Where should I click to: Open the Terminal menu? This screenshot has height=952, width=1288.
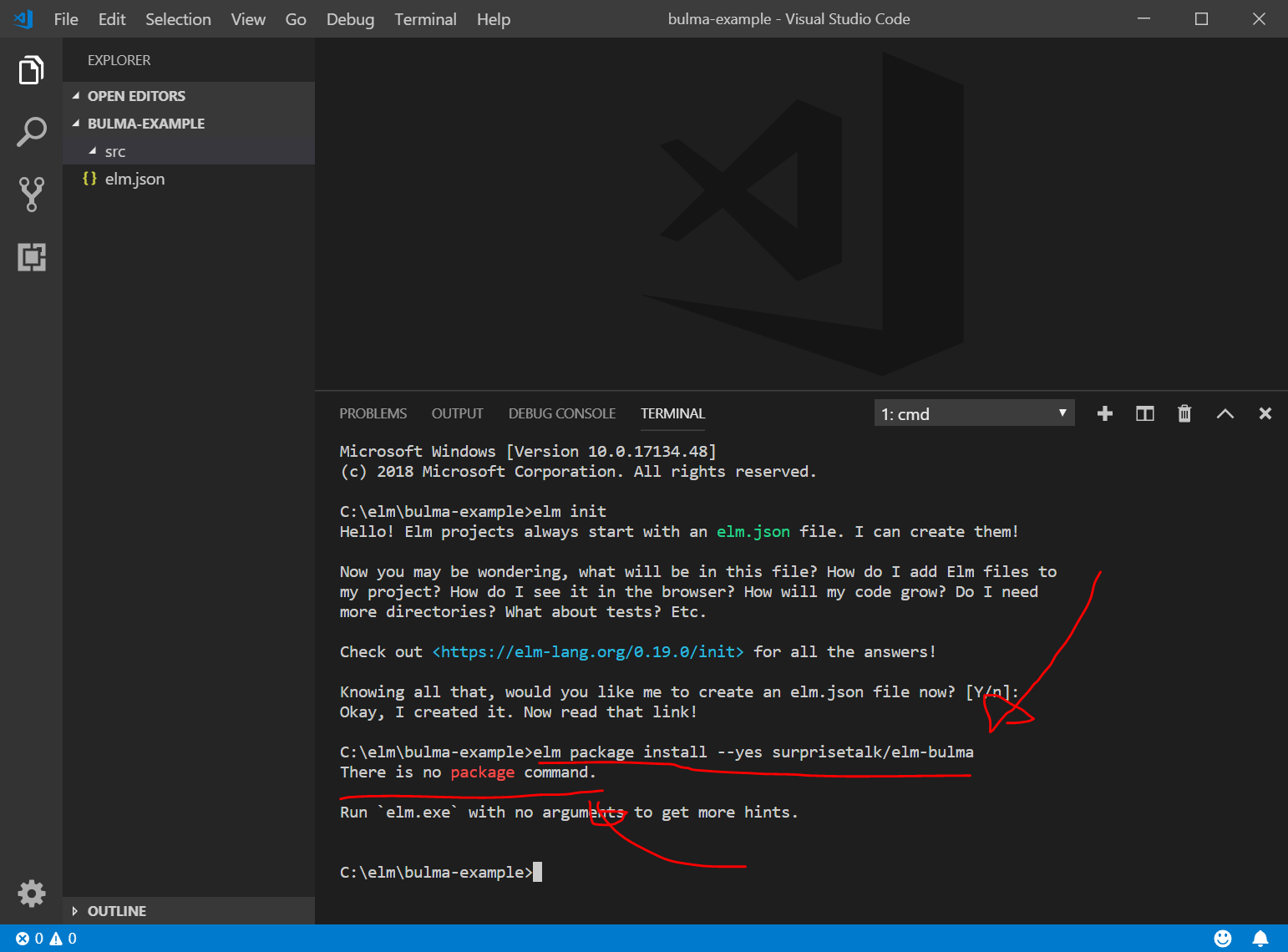point(425,18)
